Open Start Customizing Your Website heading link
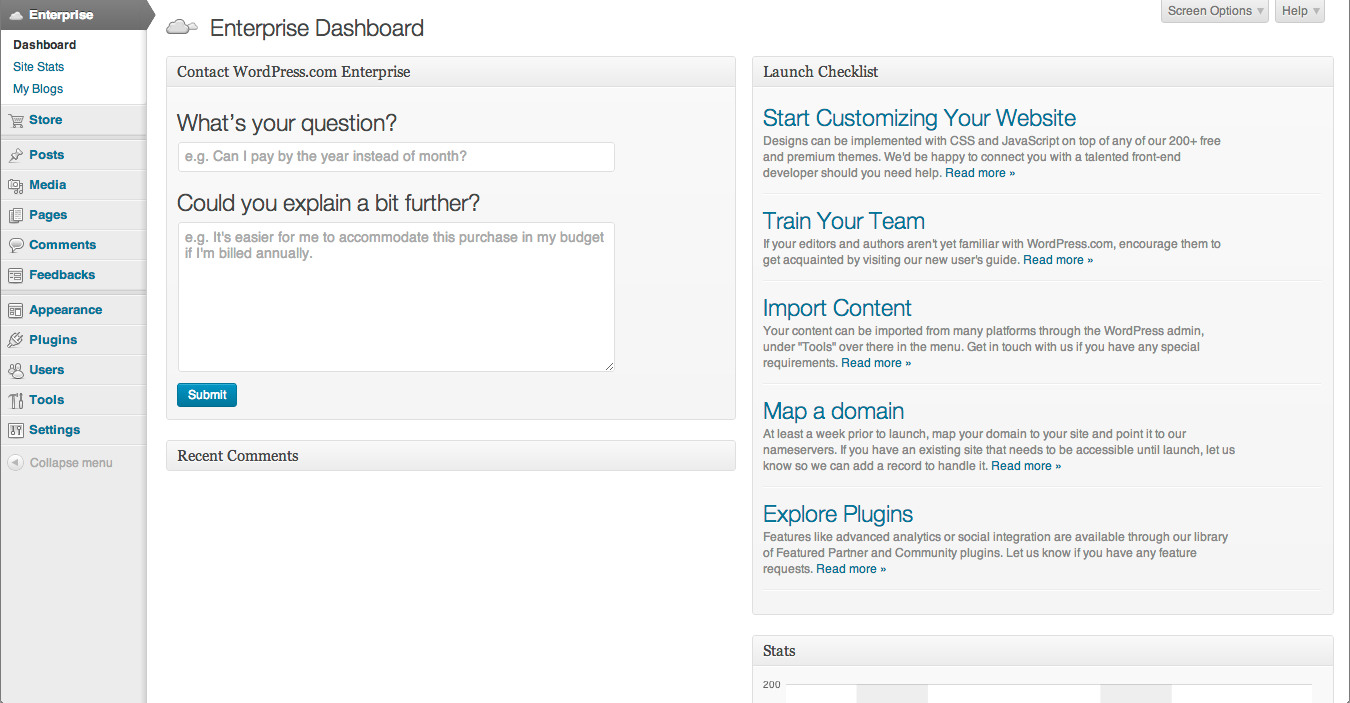The height and width of the screenshot is (703, 1350). click(919, 118)
